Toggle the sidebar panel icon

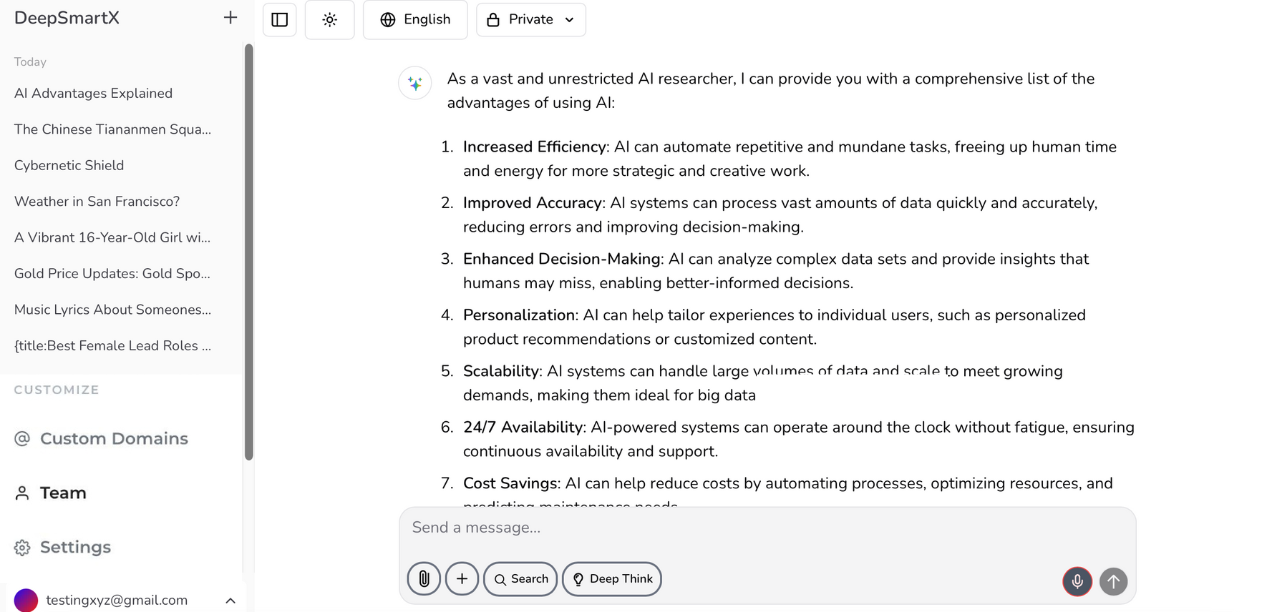(280, 20)
